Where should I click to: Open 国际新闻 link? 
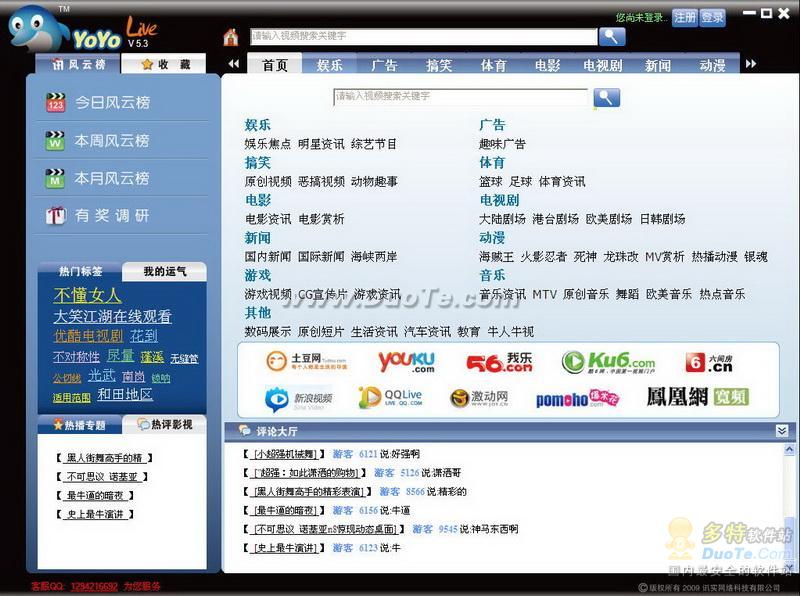[x=321, y=256]
